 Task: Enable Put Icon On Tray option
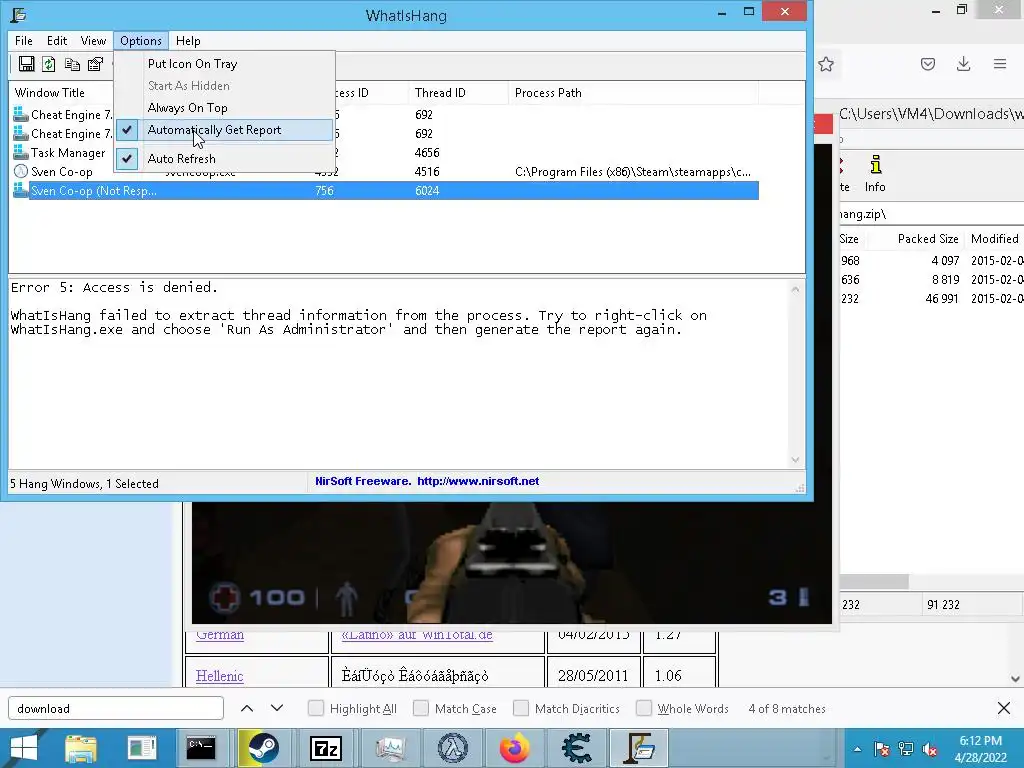225,64
